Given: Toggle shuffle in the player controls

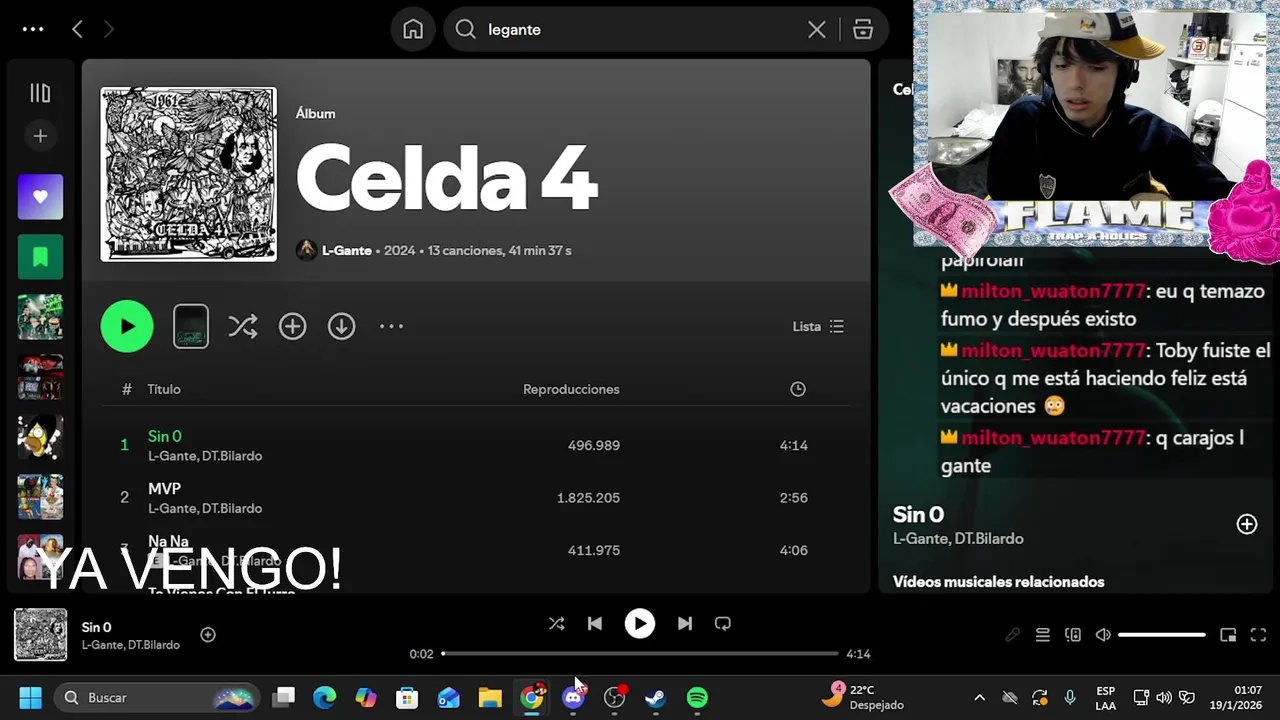Looking at the screenshot, I should [556, 623].
